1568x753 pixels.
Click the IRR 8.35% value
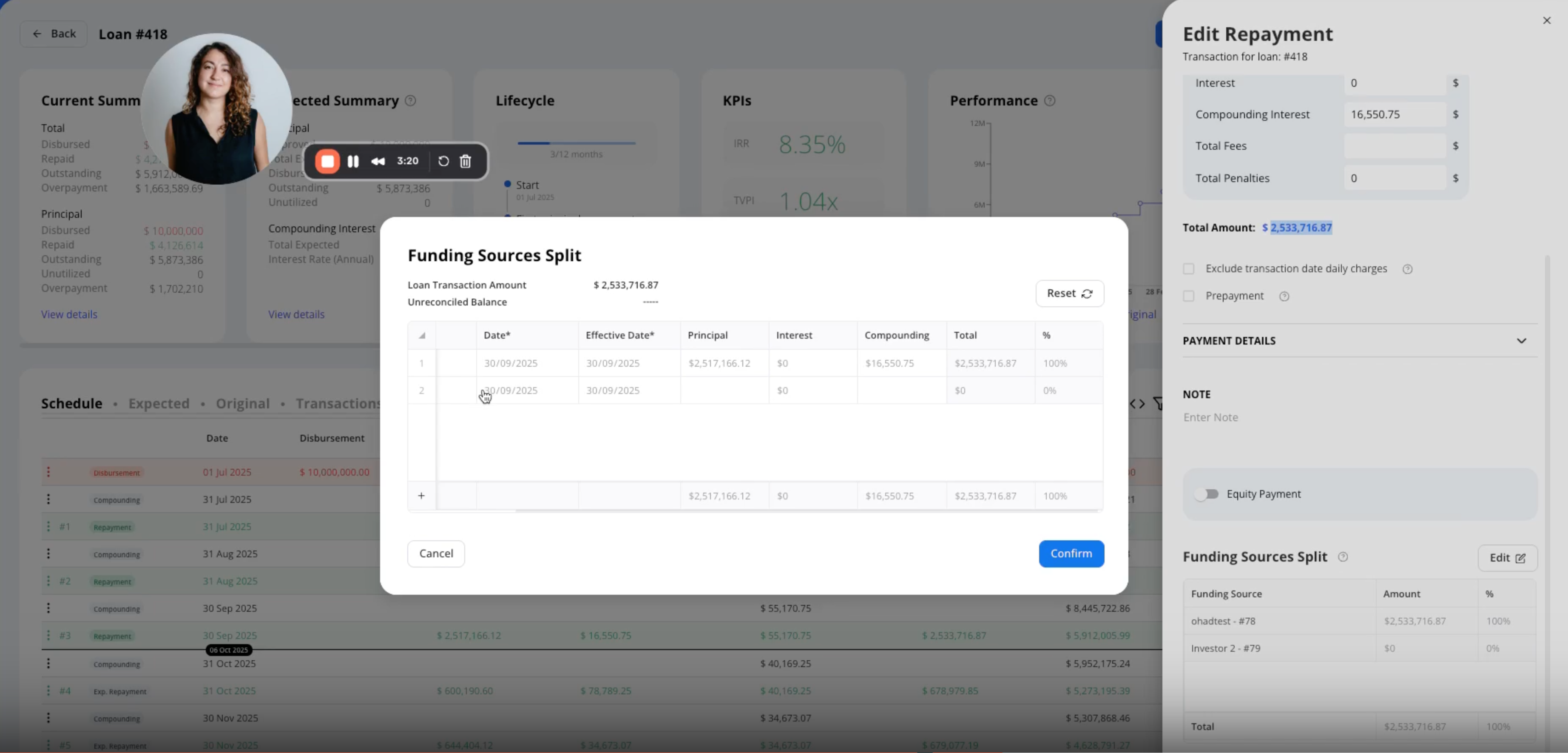coord(812,145)
